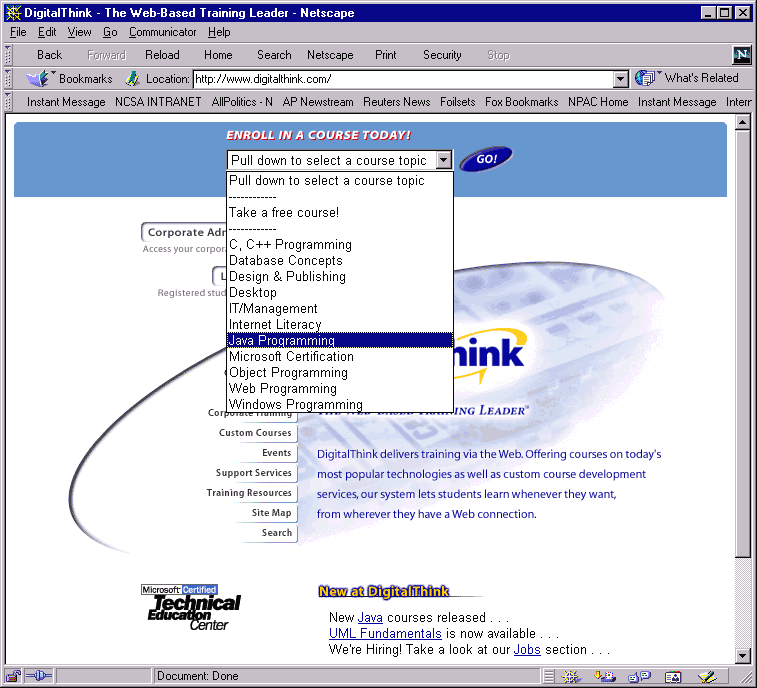Image resolution: width=757 pixels, height=688 pixels.
Task: Choose C, C++ Programming option
Action: point(340,244)
